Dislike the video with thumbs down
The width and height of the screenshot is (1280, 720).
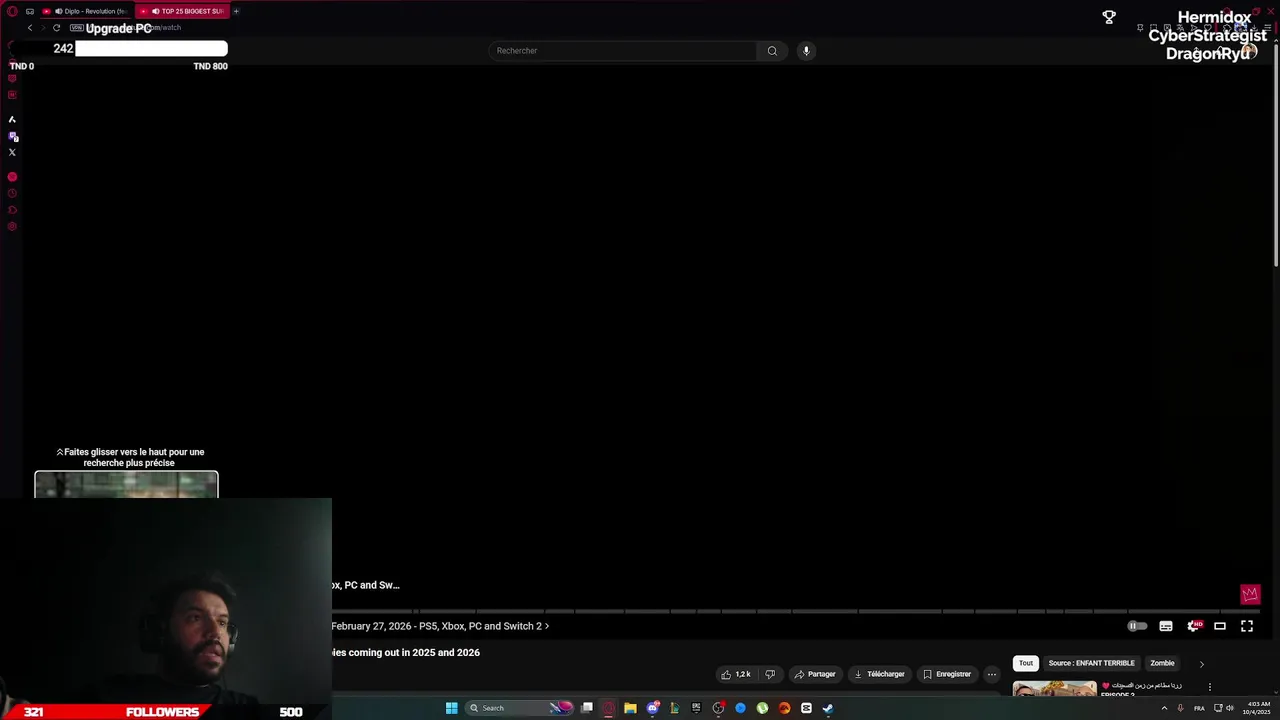coord(770,674)
